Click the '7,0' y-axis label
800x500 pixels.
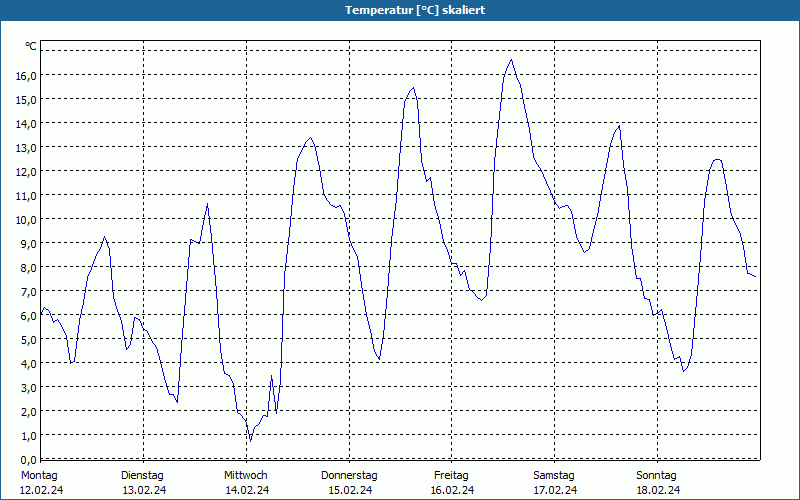tap(28, 291)
